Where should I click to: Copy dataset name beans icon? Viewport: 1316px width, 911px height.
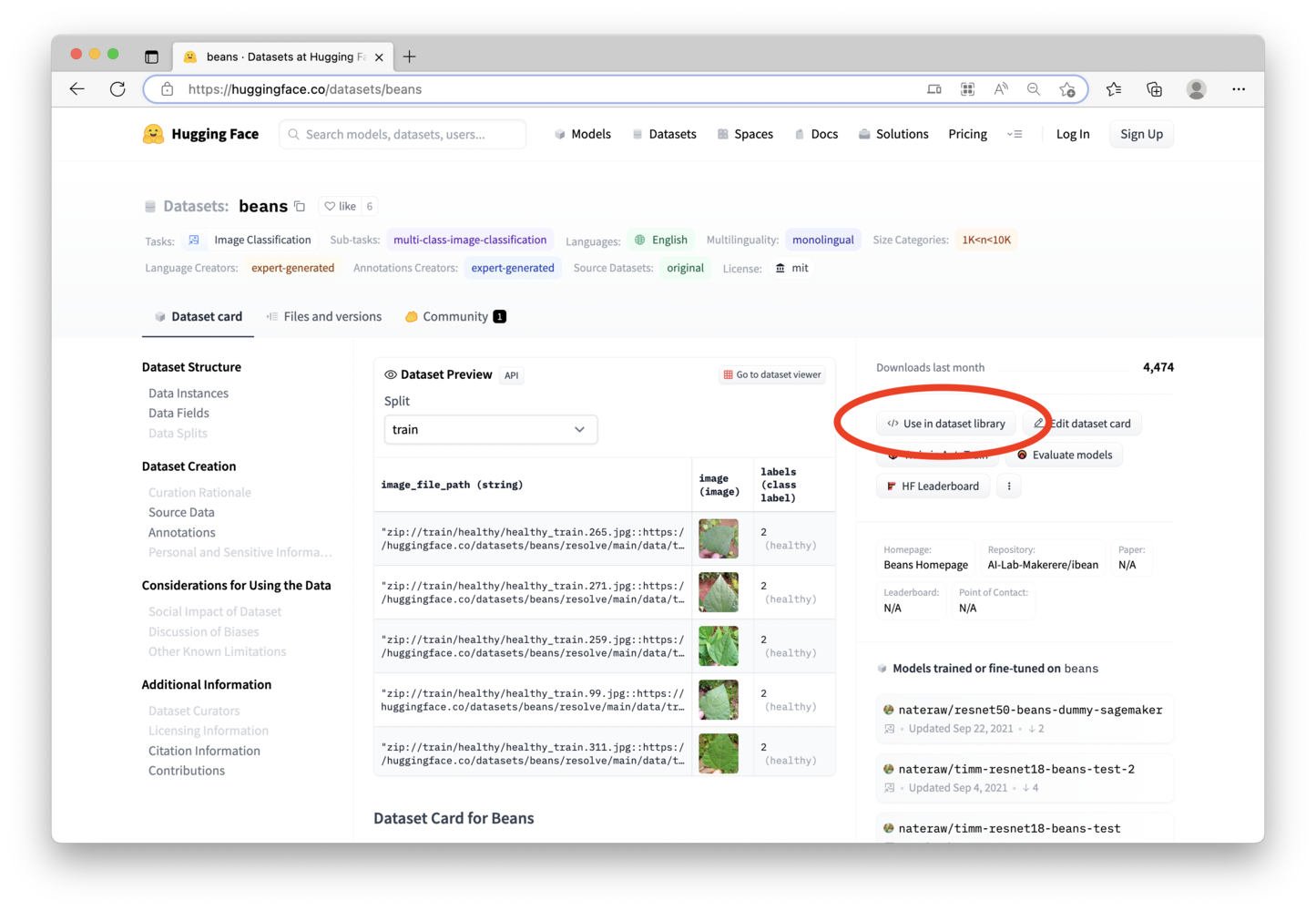(x=300, y=207)
